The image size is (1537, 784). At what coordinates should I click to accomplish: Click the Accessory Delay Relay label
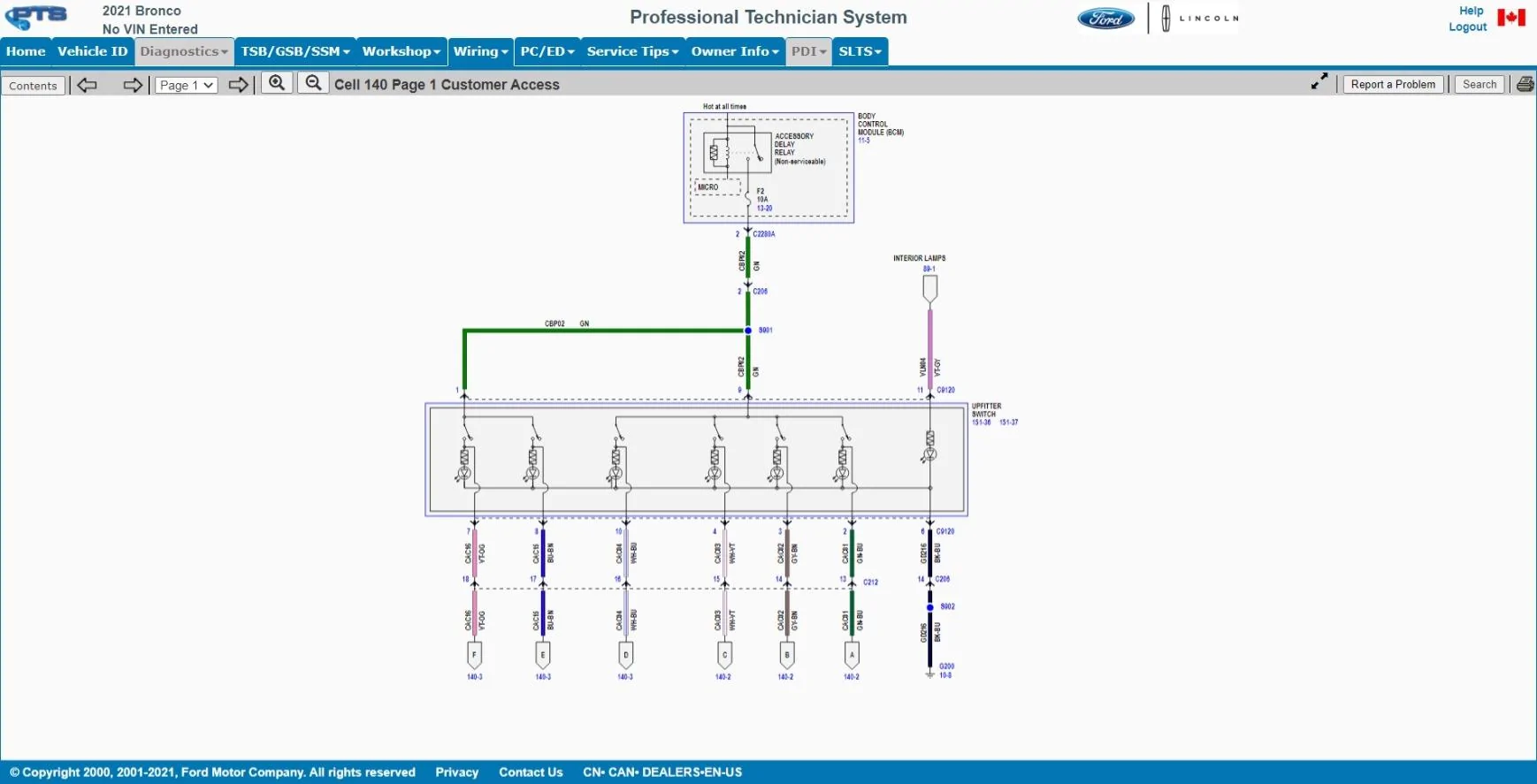point(799,148)
